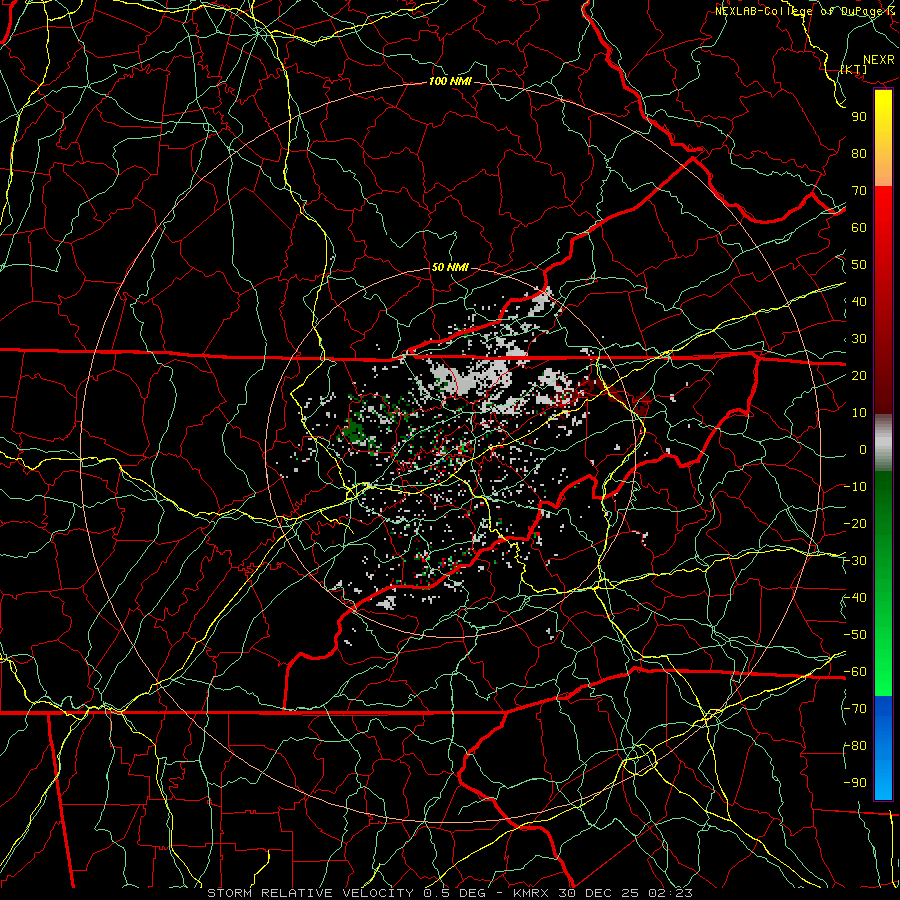The image size is (900, 900).
Task: Click the 02:23 timestamp
Action: click(x=670, y=893)
